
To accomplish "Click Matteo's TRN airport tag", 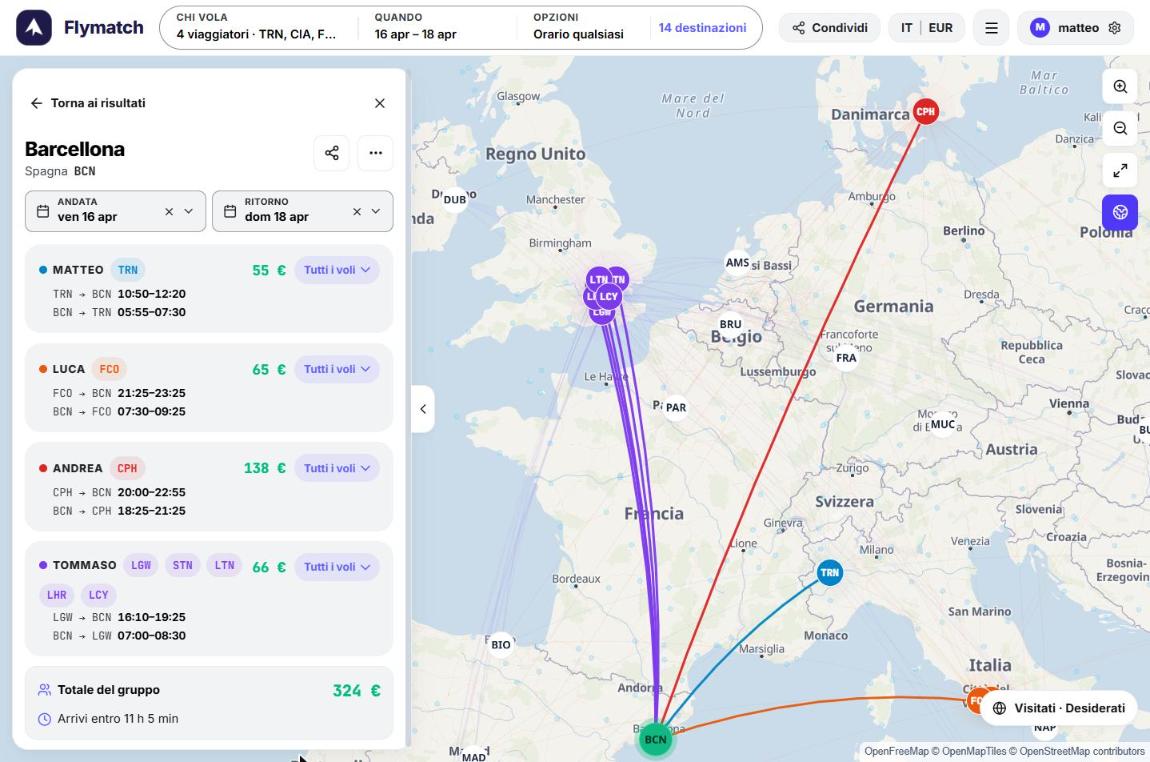I will tap(128, 270).
